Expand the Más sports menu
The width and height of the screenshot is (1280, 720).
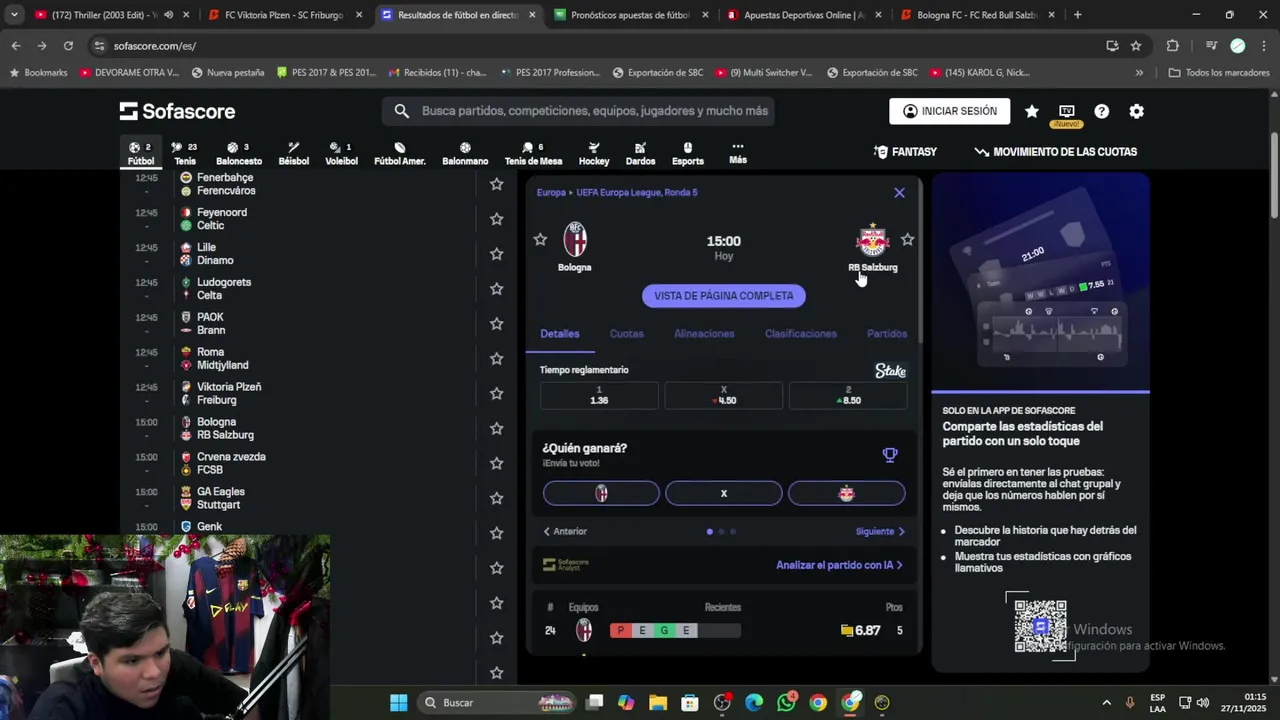[x=737, y=152]
